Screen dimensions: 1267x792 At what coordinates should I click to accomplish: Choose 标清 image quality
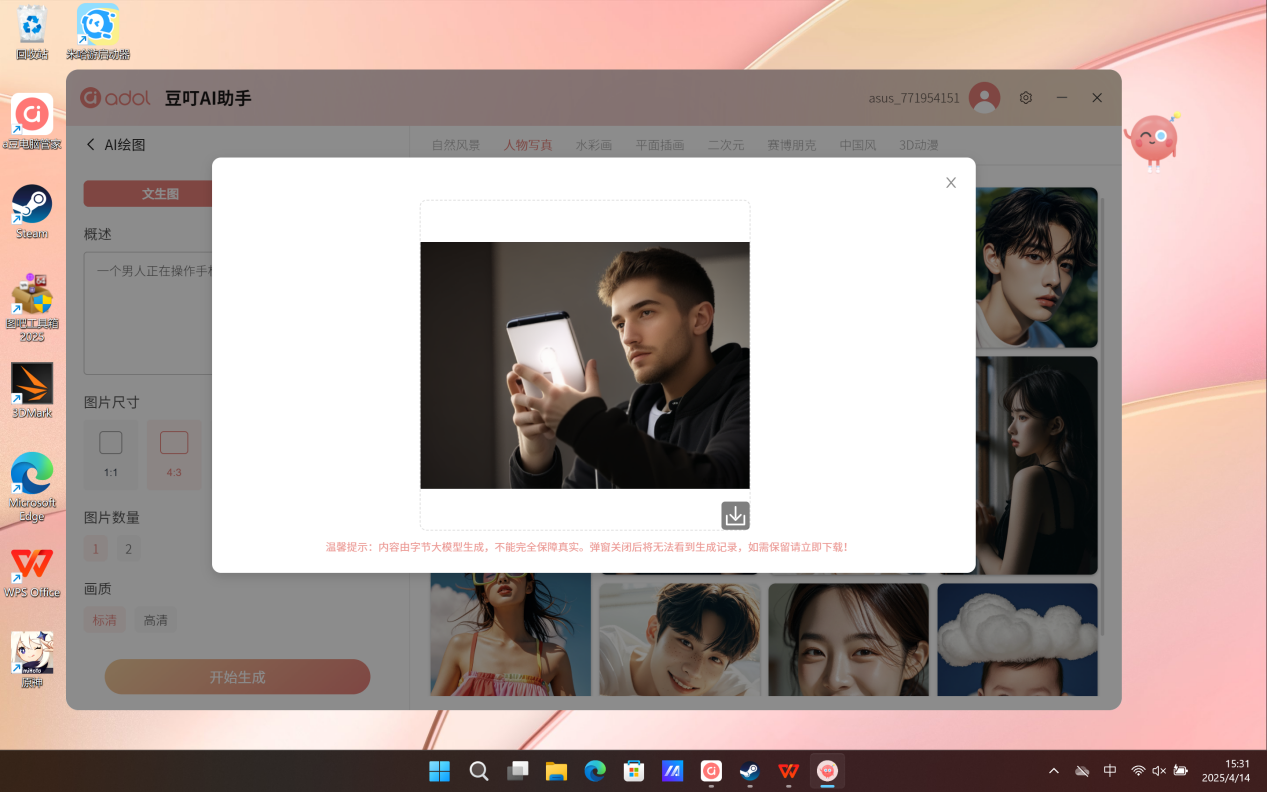[105, 620]
